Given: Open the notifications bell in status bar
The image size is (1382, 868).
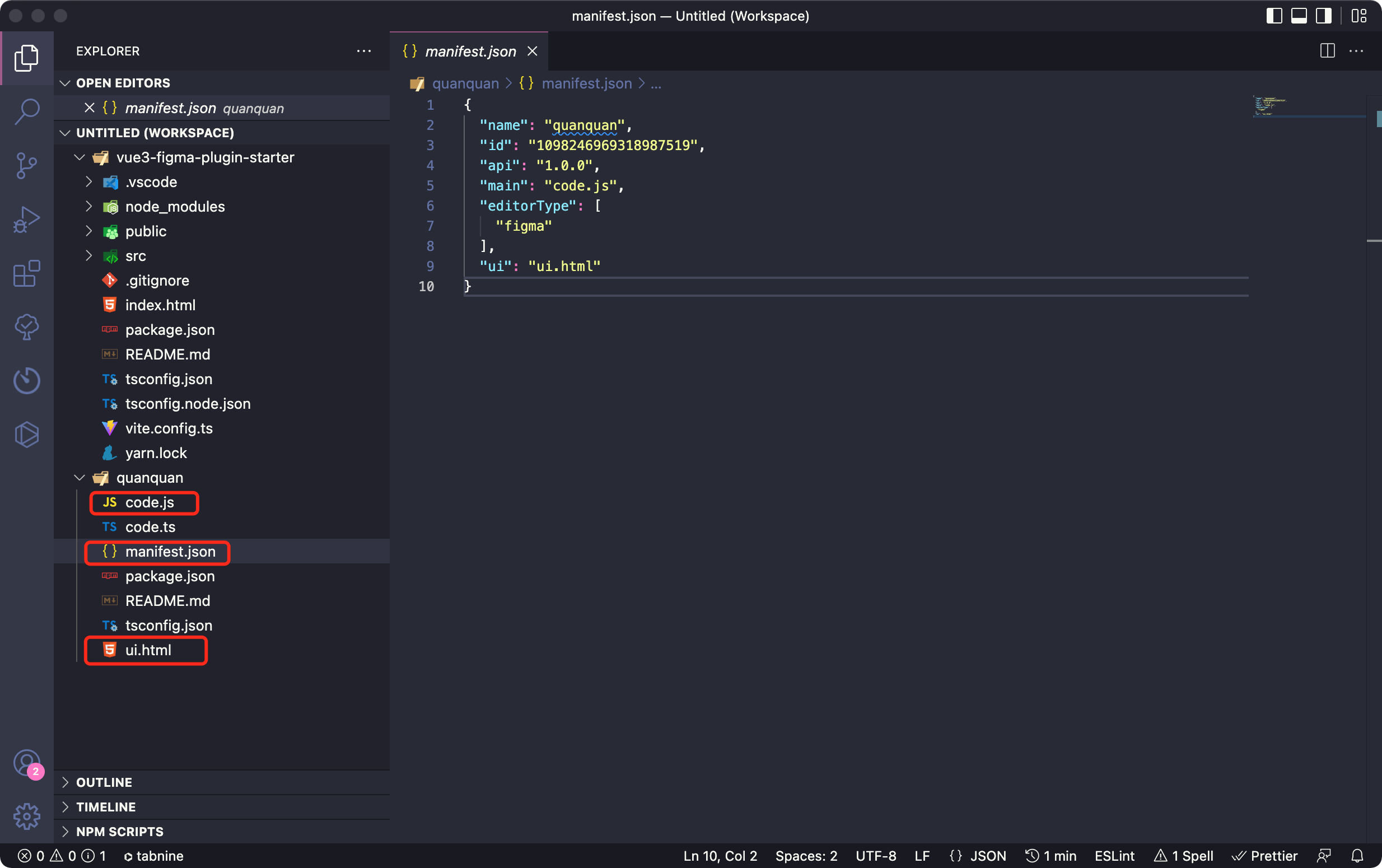Looking at the screenshot, I should pyautogui.click(x=1357, y=855).
